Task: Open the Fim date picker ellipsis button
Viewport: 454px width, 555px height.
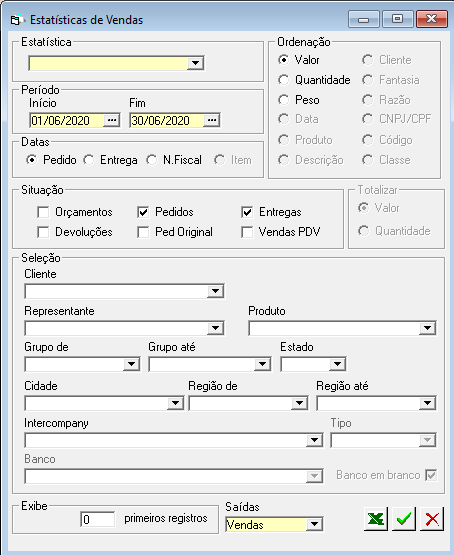Action: click(x=212, y=120)
